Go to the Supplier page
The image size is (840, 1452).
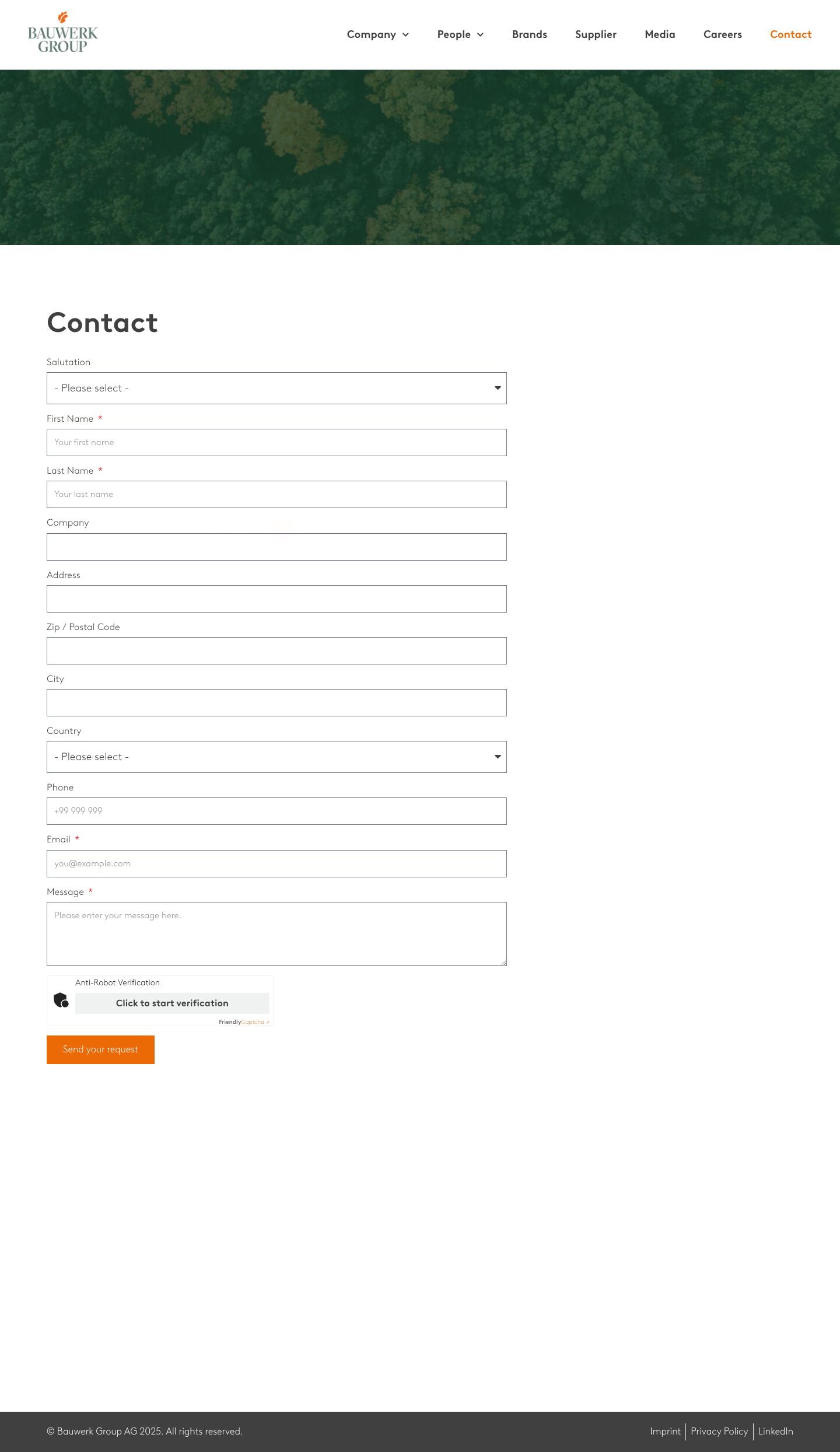596,34
